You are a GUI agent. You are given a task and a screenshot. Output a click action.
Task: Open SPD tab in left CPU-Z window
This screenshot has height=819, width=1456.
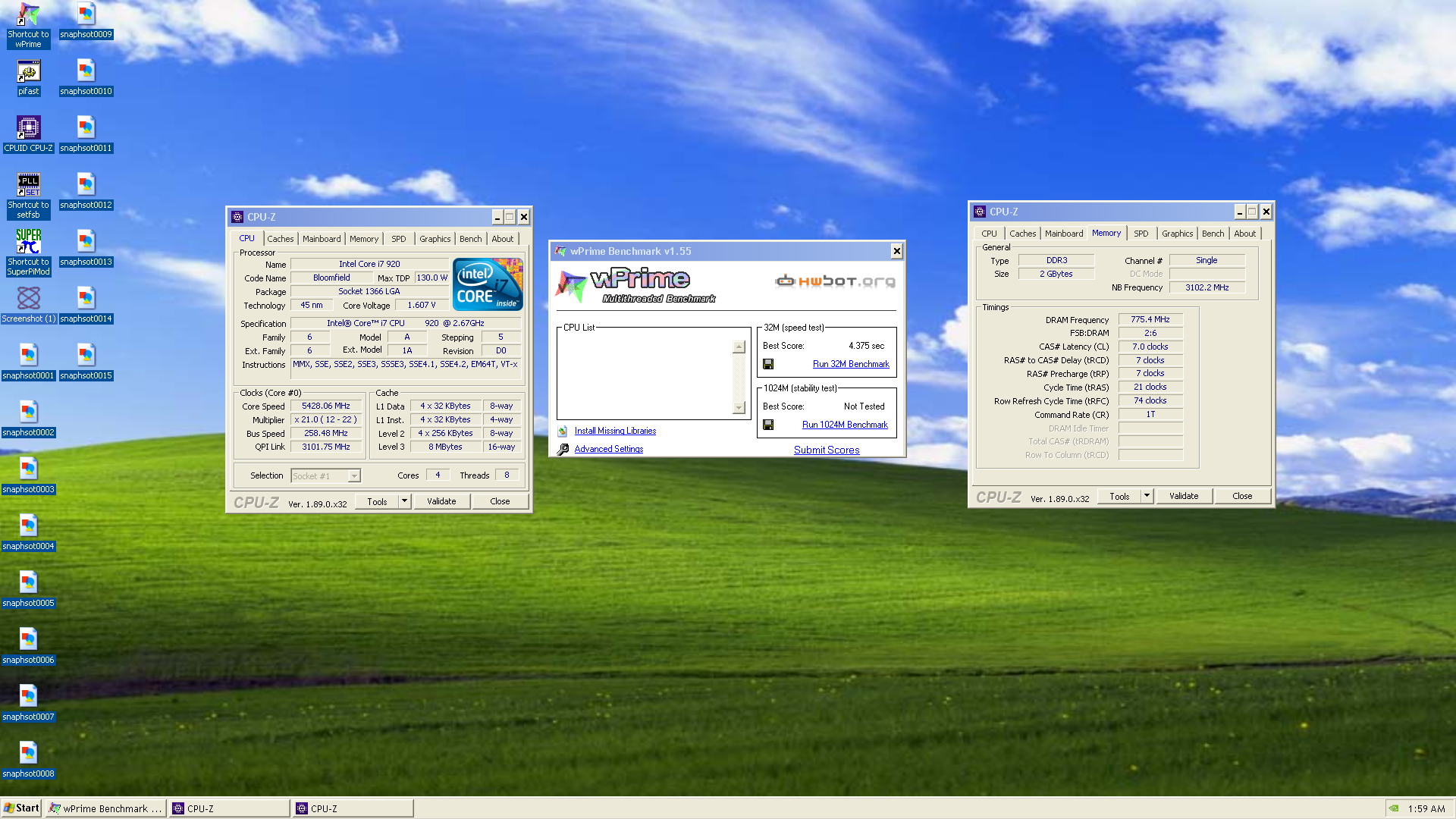tap(399, 239)
